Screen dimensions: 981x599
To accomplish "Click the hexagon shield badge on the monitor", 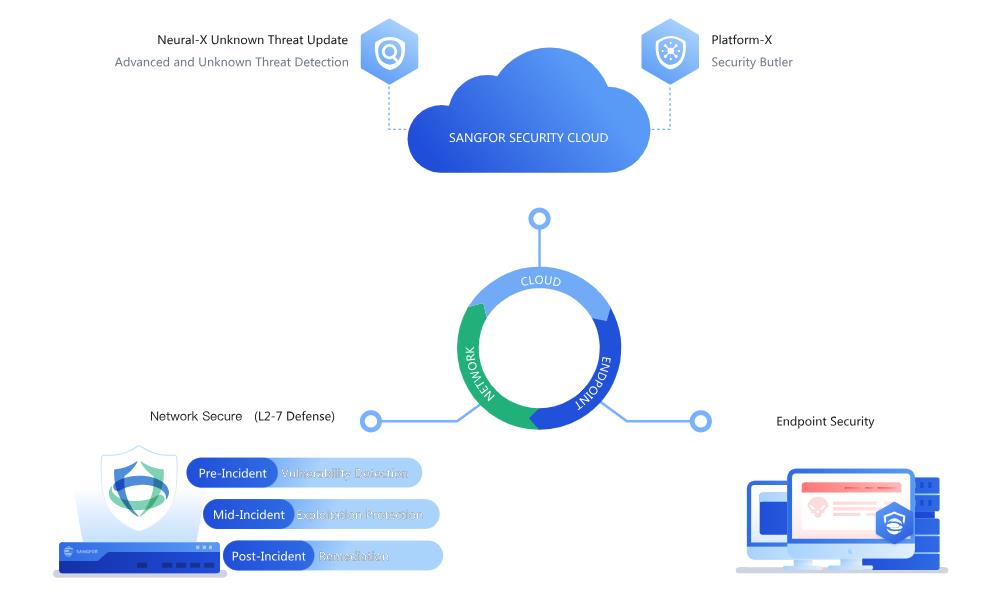I will tap(895, 523).
